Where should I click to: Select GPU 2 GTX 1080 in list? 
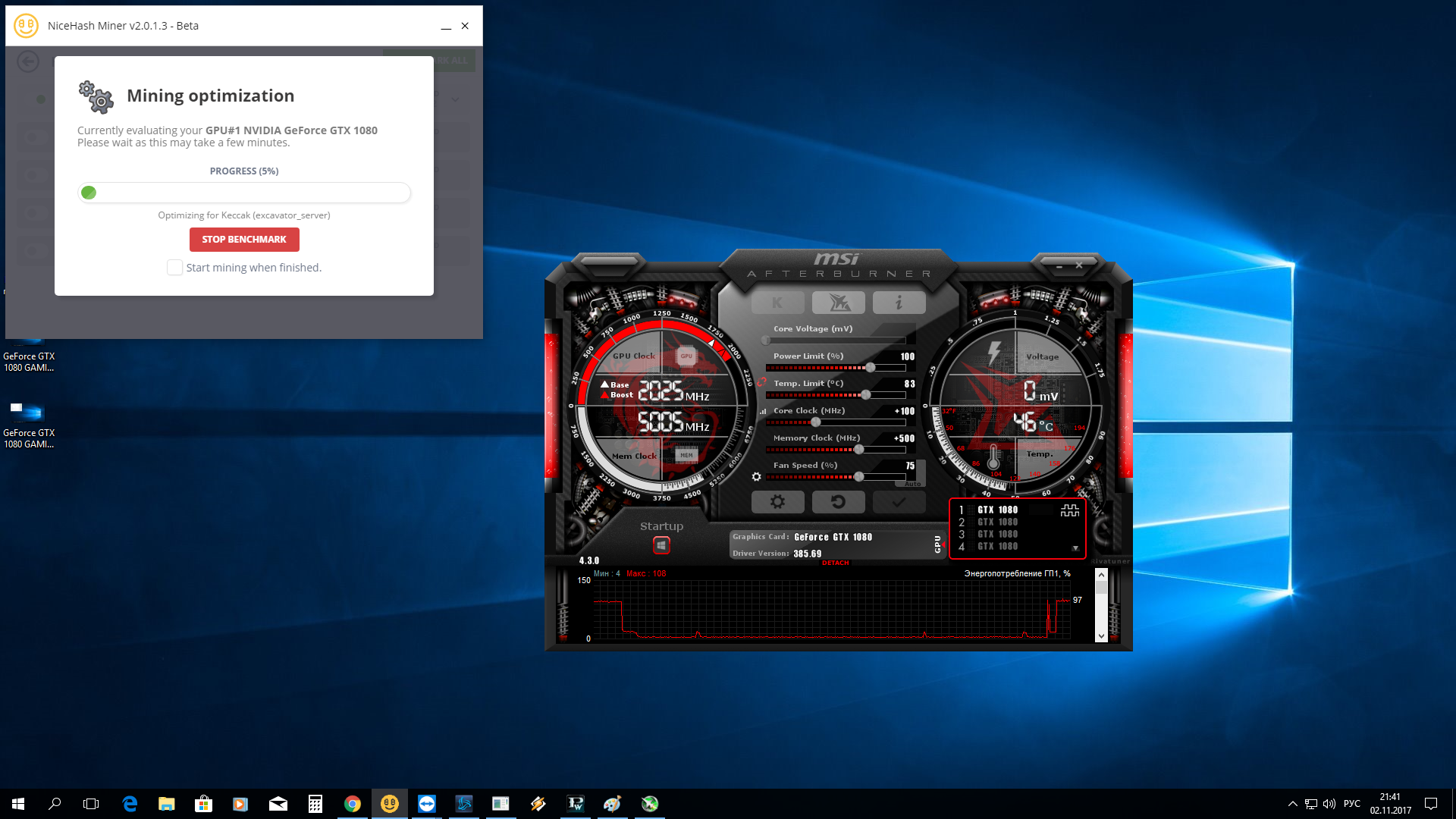[997, 522]
